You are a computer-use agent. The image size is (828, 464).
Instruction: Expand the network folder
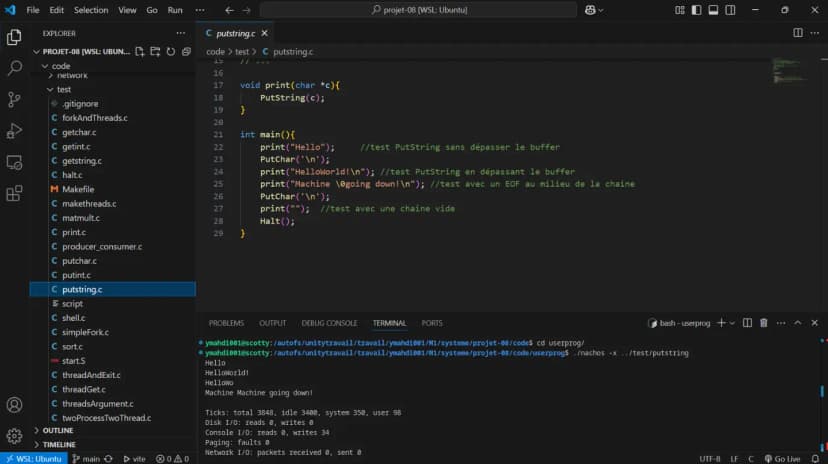pos(51,75)
